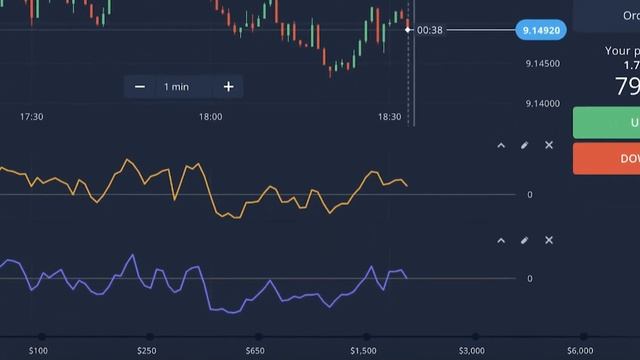Edit the purple indicator settings
Viewport: 640px width, 360px height.
tap(524, 240)
